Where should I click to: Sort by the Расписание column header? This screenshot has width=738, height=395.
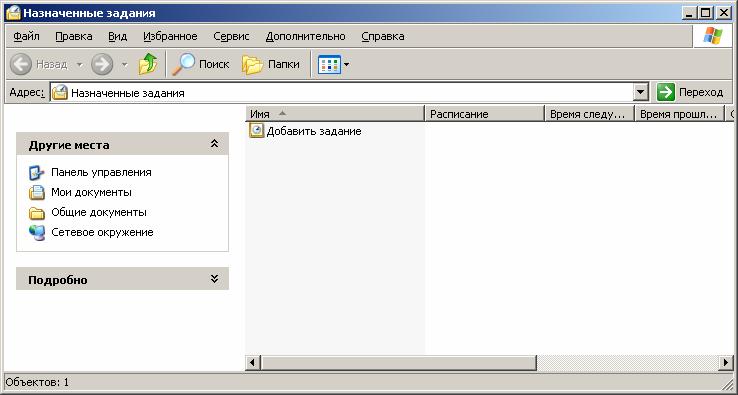[x=484, y=114]
